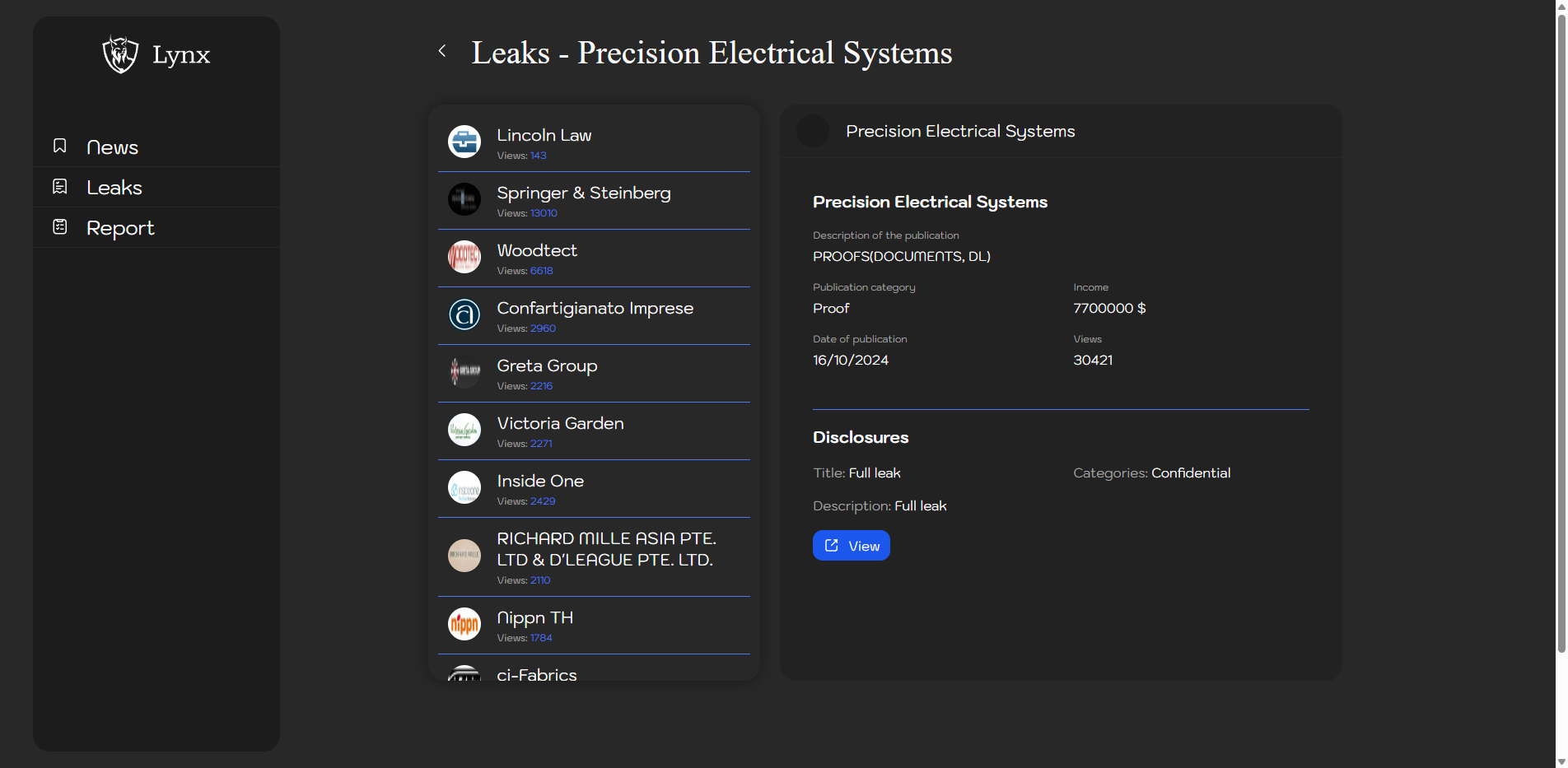
Task: Click the orange Nippn TH logo
Action: 464,624
